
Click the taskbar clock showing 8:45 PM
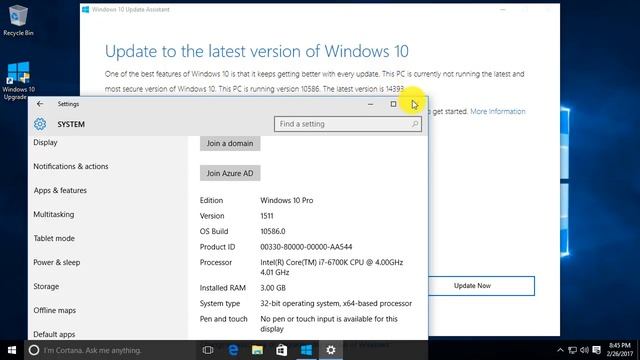click(620, 350)
